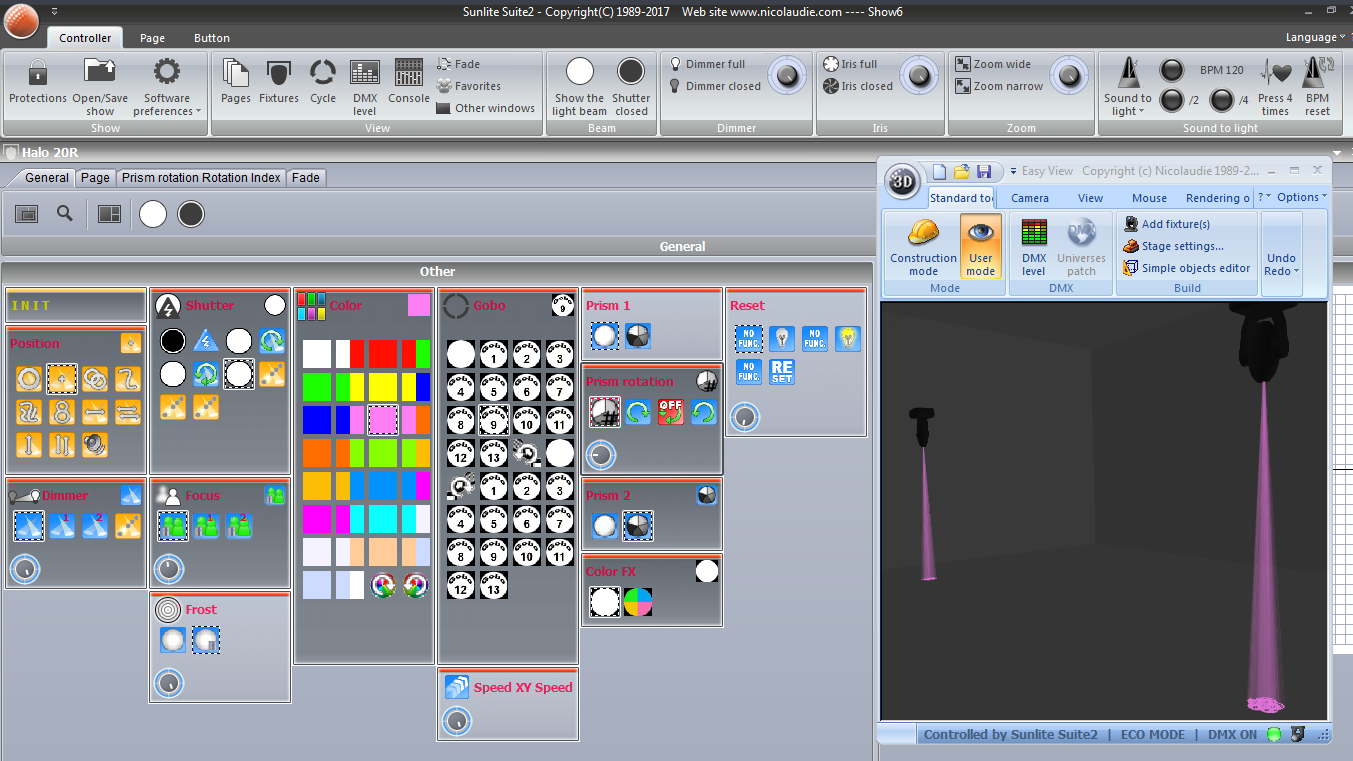Screen dimensions: 1353x761
Task: Choose the solid red swatch in Color panel
Action: point(383,354)
